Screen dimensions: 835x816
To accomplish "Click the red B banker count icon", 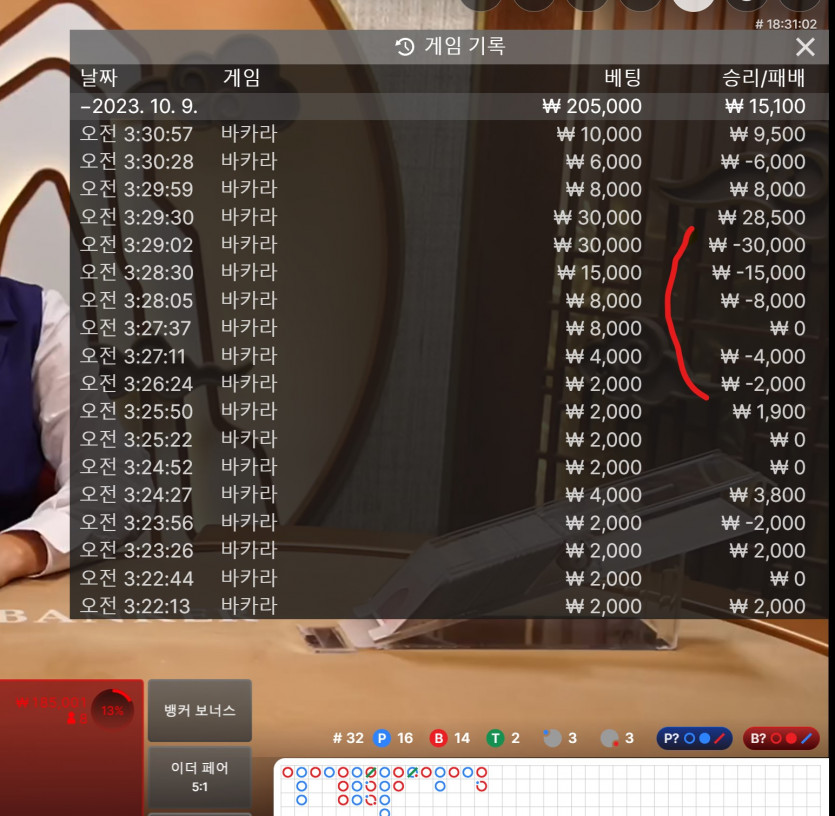I will (x=438, y=738).
